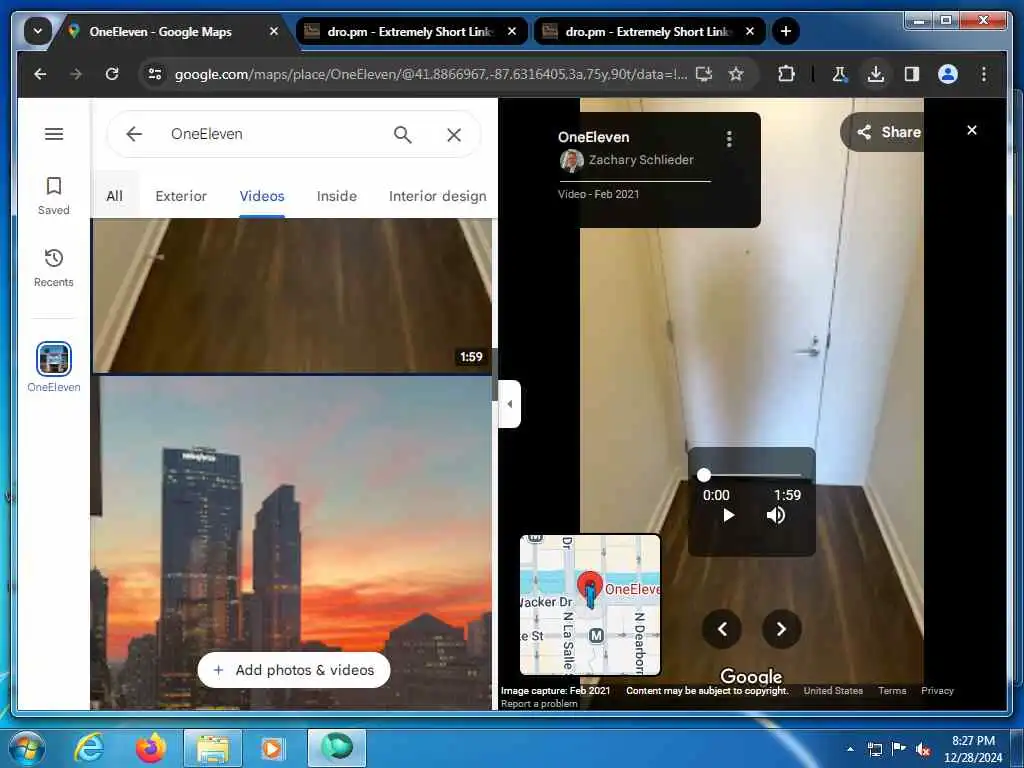Open Recents in the sidebar

click(x=54, y=268)
